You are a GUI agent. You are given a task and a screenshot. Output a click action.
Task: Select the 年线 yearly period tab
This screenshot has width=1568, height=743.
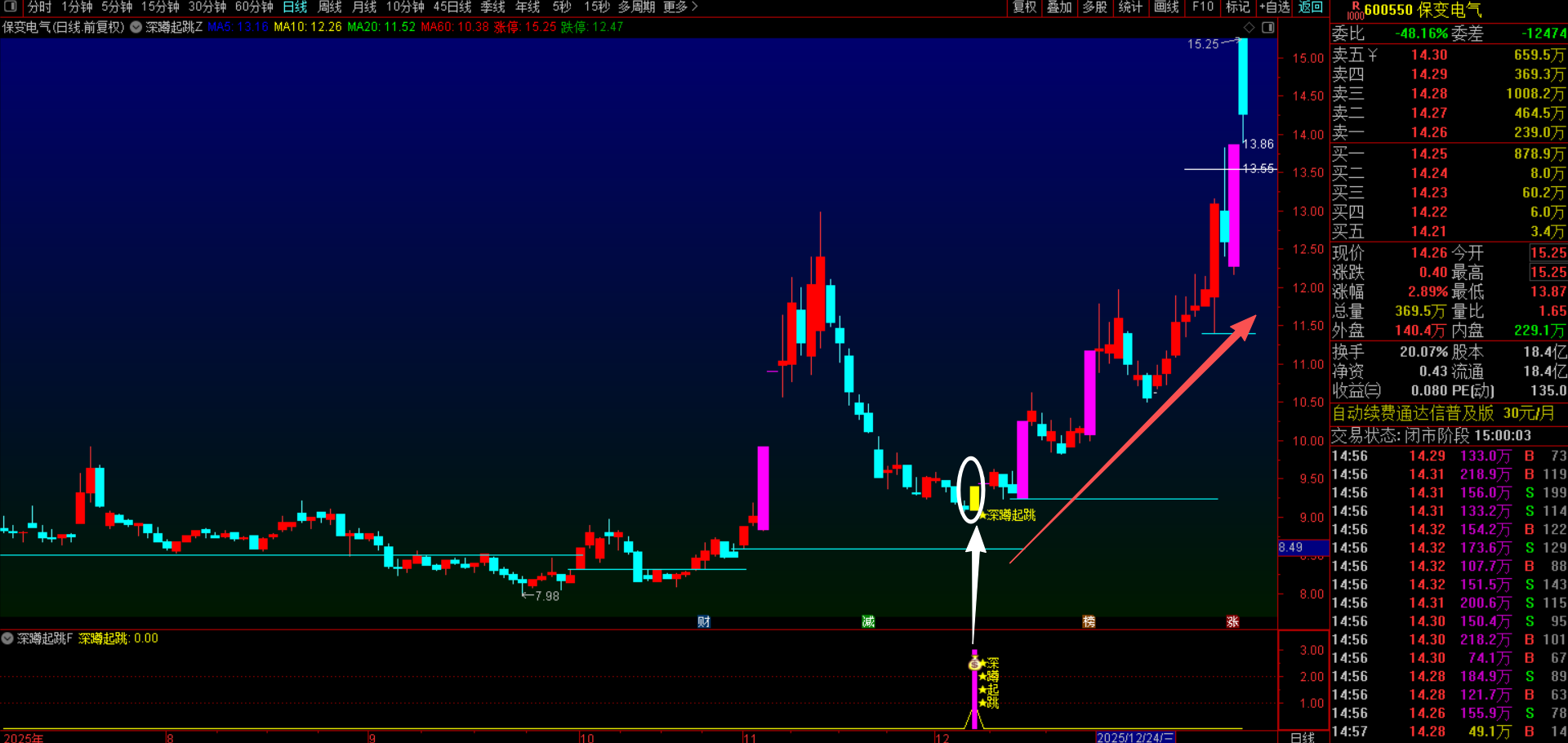pos(528,7)
